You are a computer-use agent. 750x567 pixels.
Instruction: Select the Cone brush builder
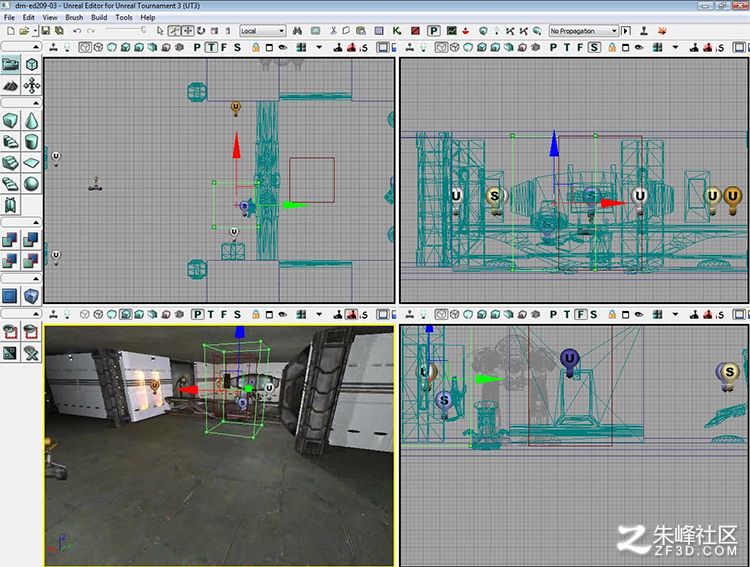point(32,121)
